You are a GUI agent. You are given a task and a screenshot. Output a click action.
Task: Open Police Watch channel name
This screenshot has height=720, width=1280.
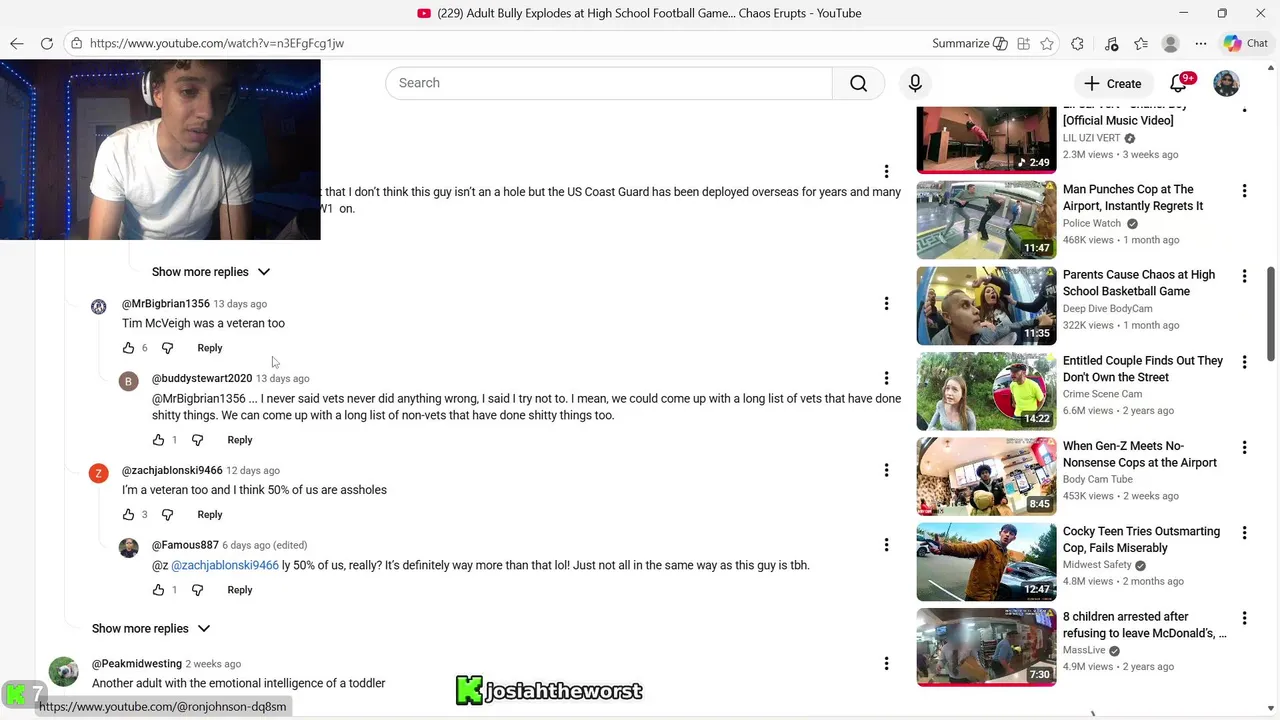1092,224
